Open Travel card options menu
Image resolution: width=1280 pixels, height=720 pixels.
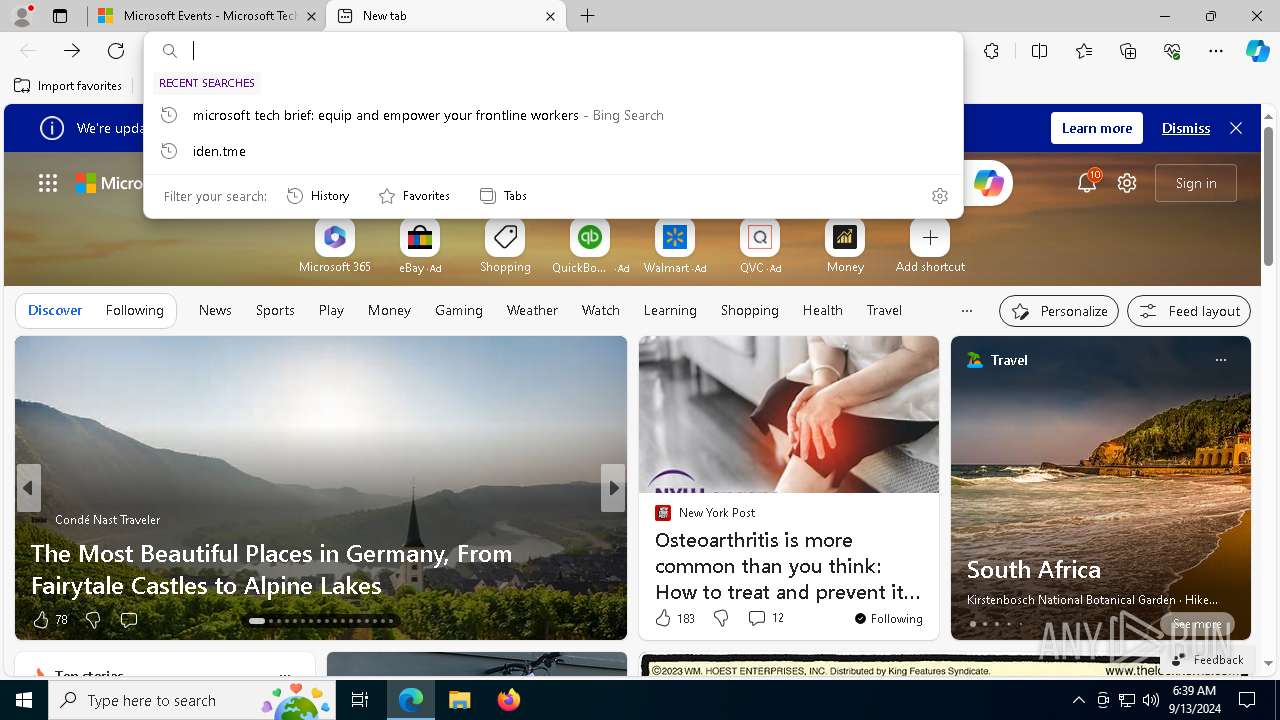pyautogui.click(x=1220, y=360)
